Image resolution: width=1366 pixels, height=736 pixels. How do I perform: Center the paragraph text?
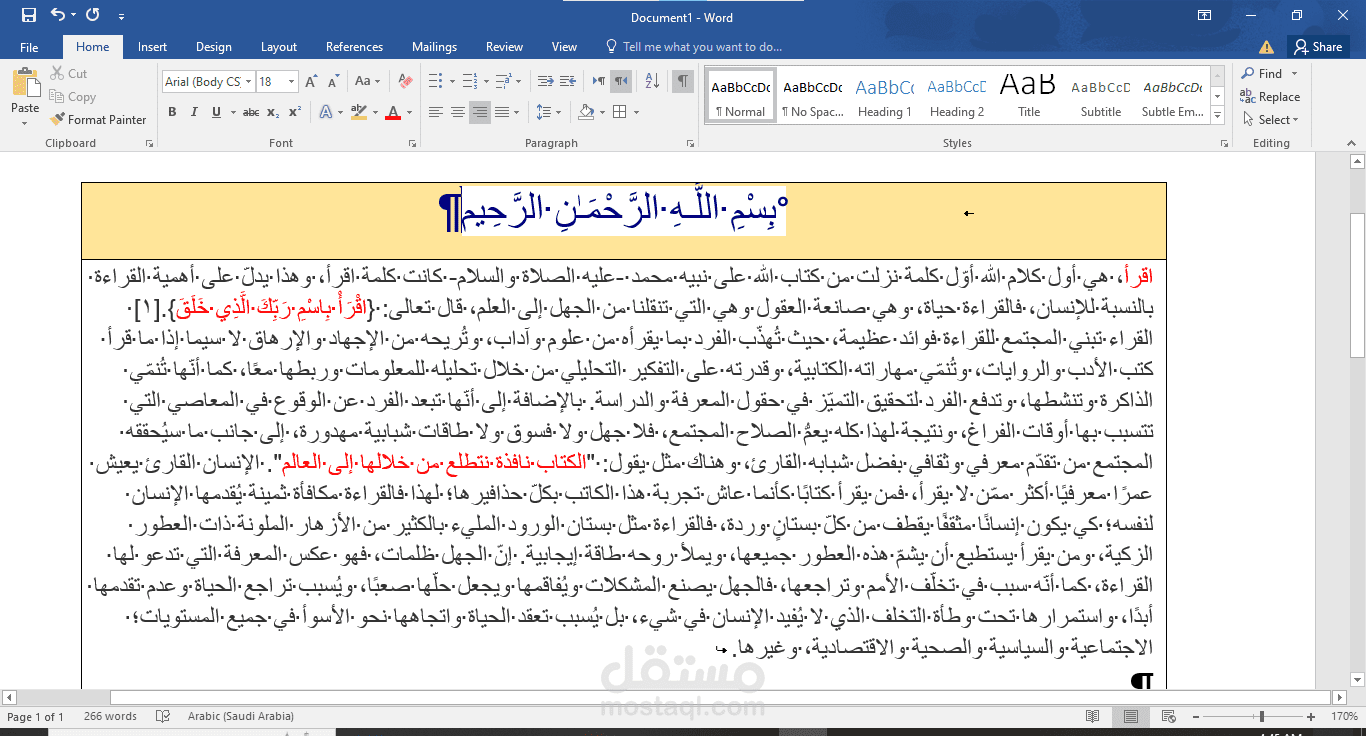(458, 112)
